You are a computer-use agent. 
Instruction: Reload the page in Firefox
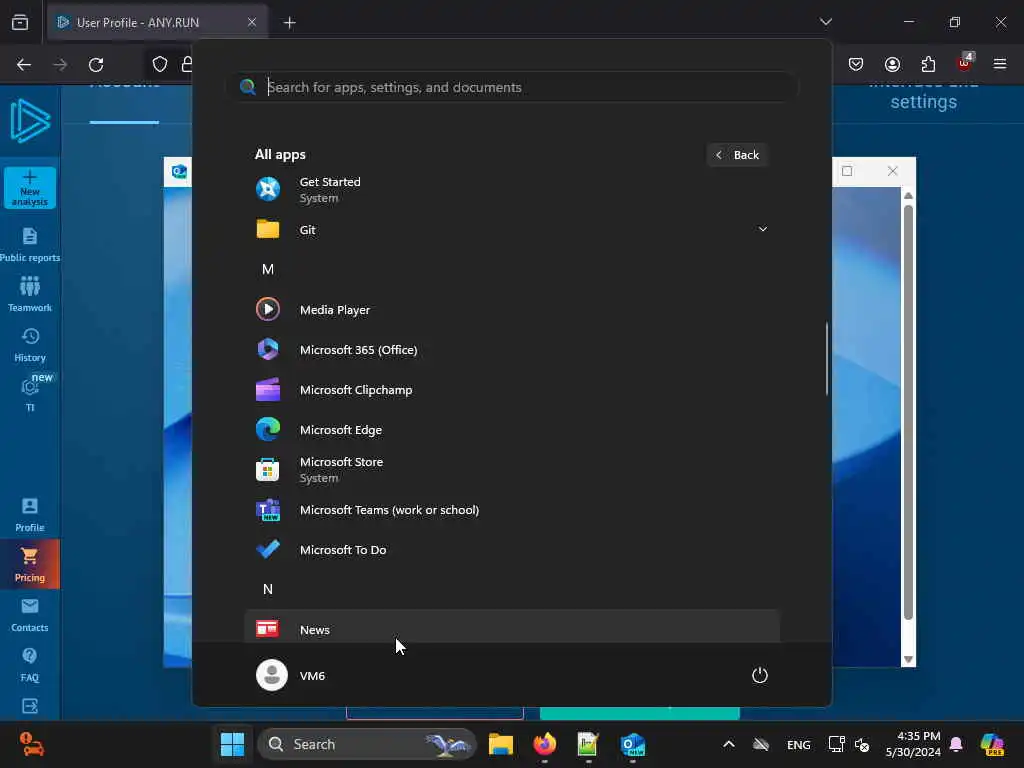(96, 65)
